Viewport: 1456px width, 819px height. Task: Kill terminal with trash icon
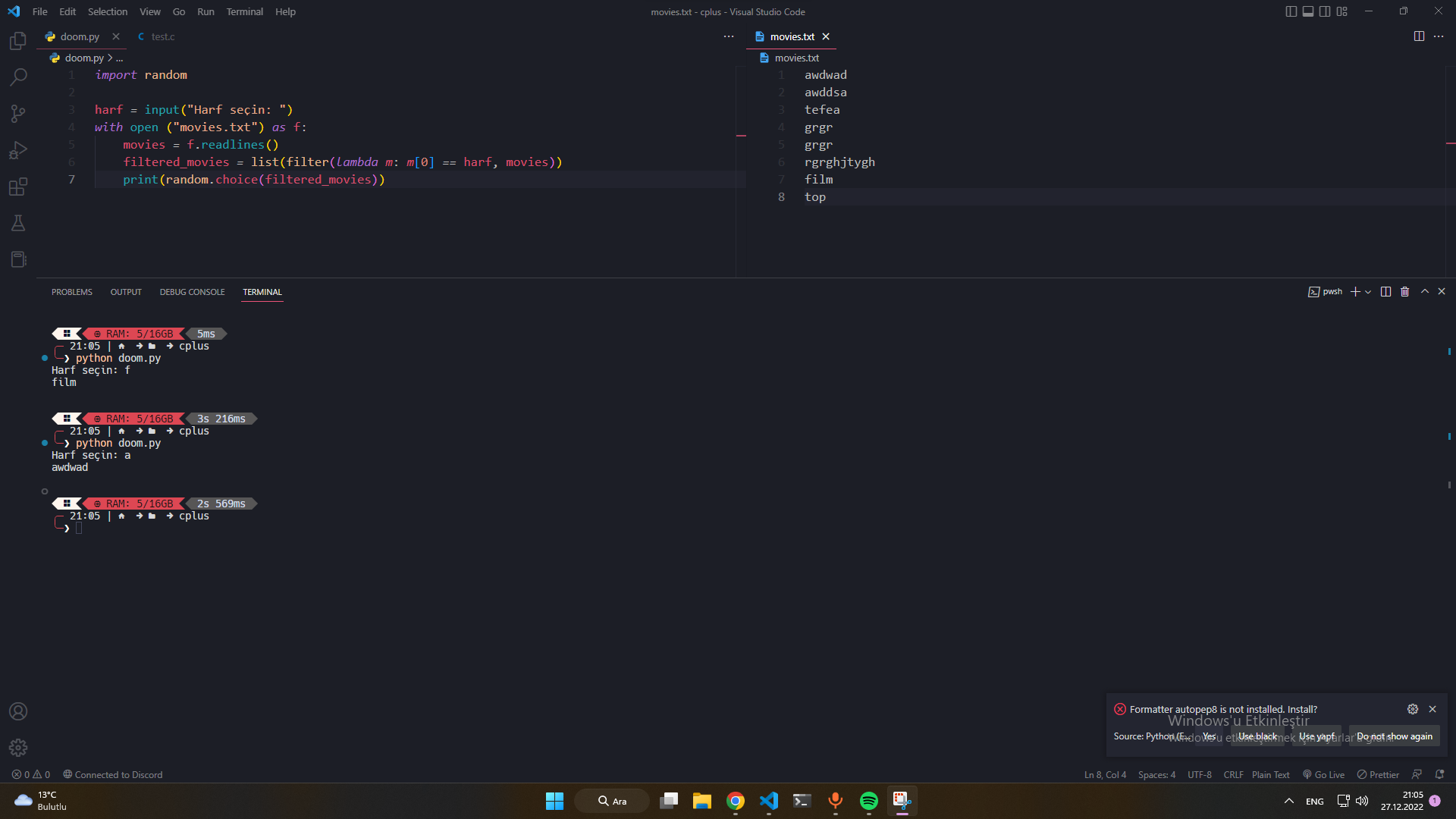(1404, 292)
